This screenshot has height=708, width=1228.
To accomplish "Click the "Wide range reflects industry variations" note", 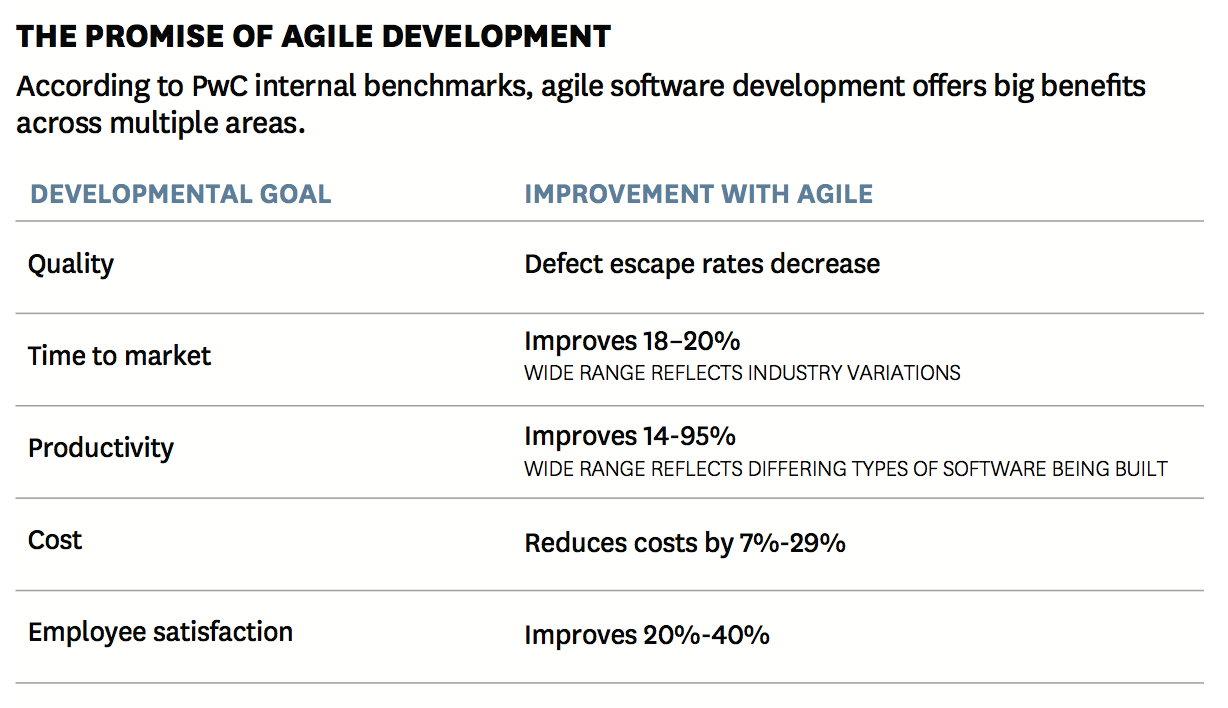I will 742,374.
